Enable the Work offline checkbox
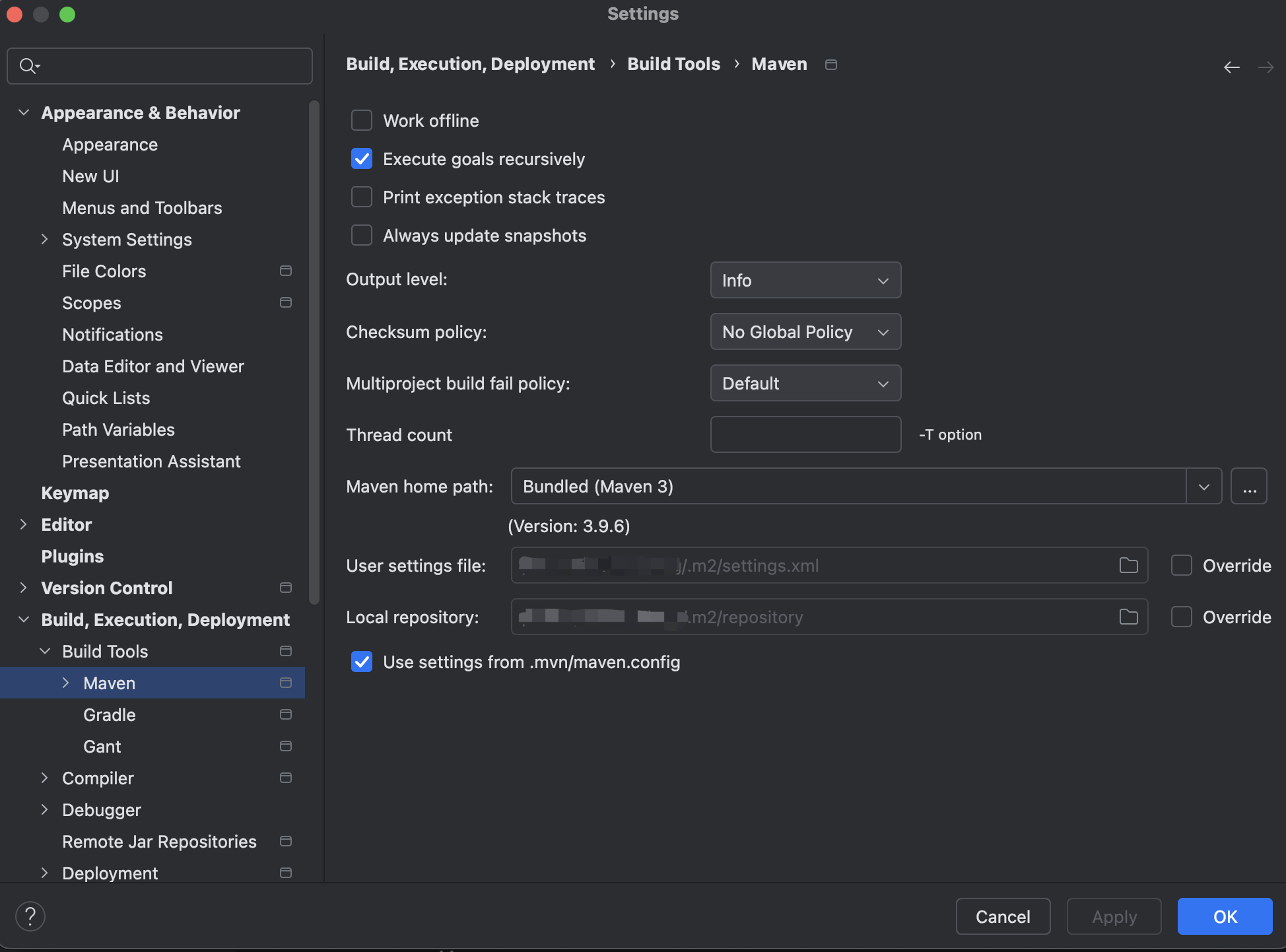1286x952 pixels. pos(362,120)
